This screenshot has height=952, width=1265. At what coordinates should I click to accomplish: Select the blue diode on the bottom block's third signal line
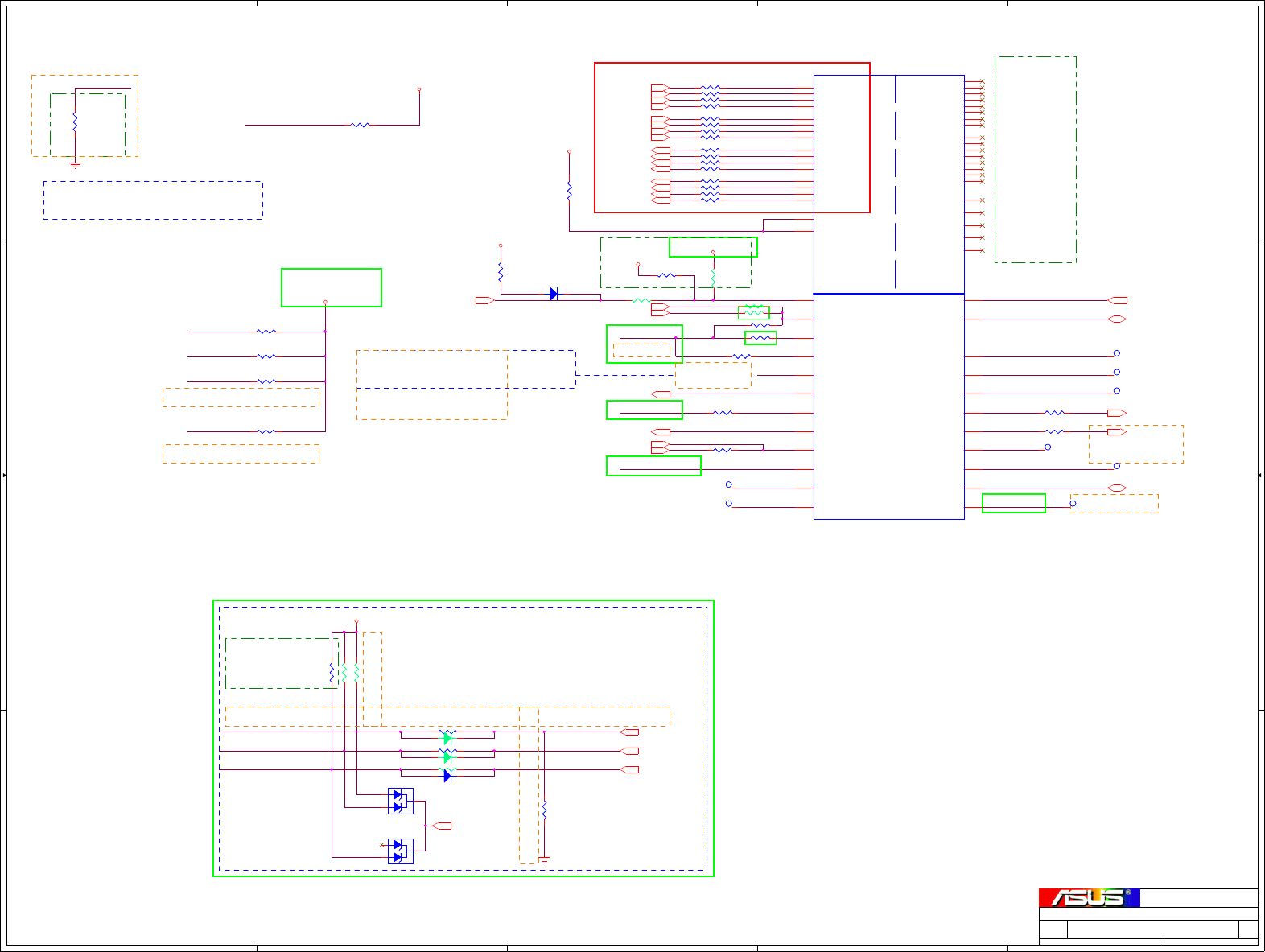[447, 776]
